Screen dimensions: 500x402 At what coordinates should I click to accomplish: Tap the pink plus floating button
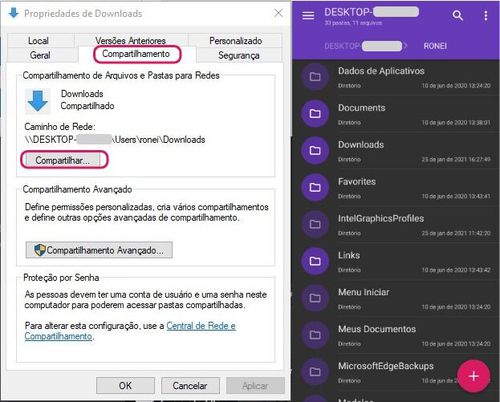(473, 376)
